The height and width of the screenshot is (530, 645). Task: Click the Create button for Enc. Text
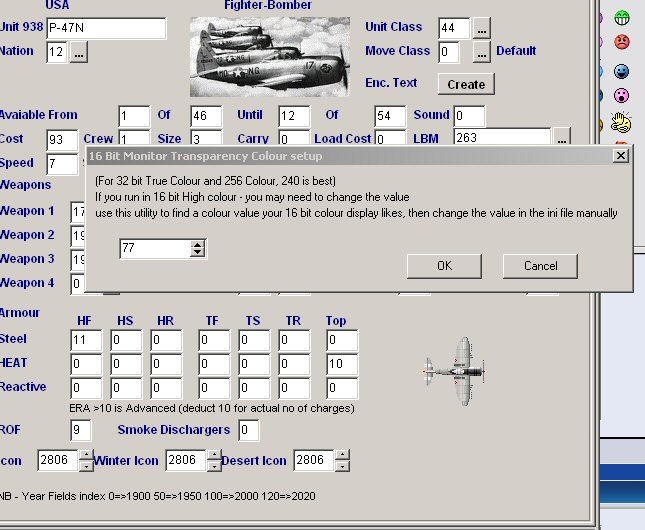coord(466,84)
